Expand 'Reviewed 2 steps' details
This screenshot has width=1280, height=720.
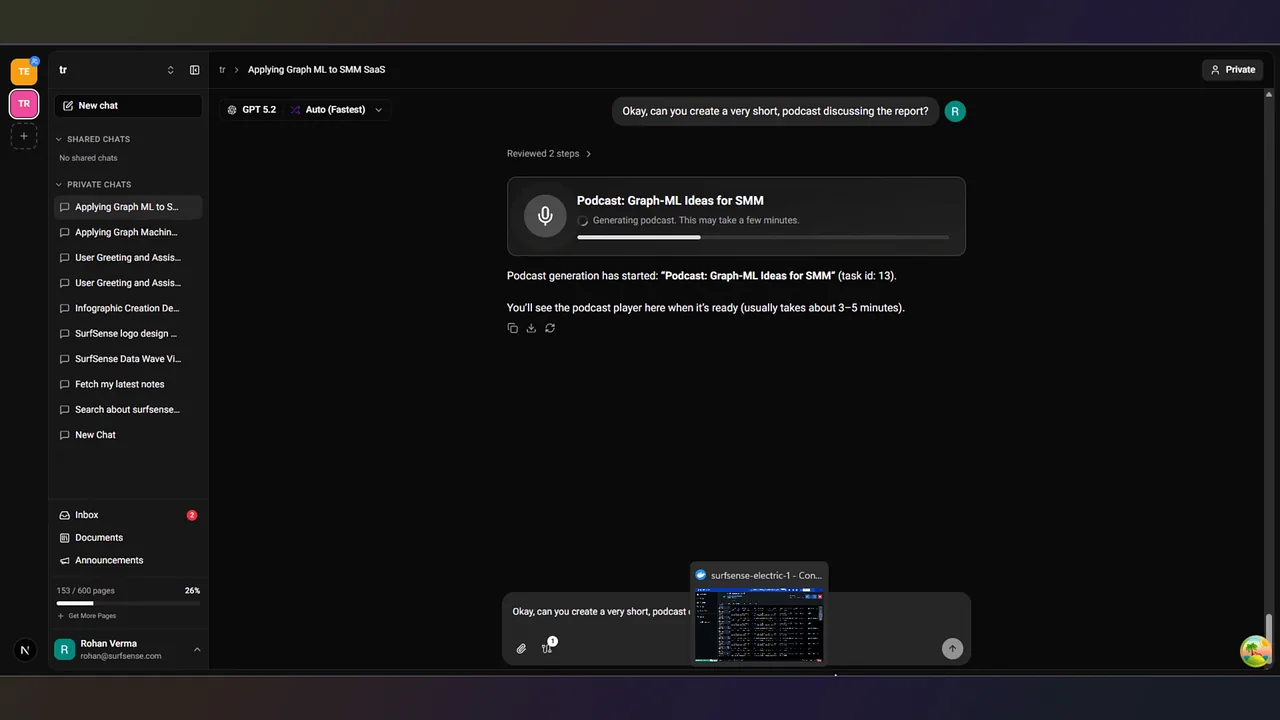(549, 154)
